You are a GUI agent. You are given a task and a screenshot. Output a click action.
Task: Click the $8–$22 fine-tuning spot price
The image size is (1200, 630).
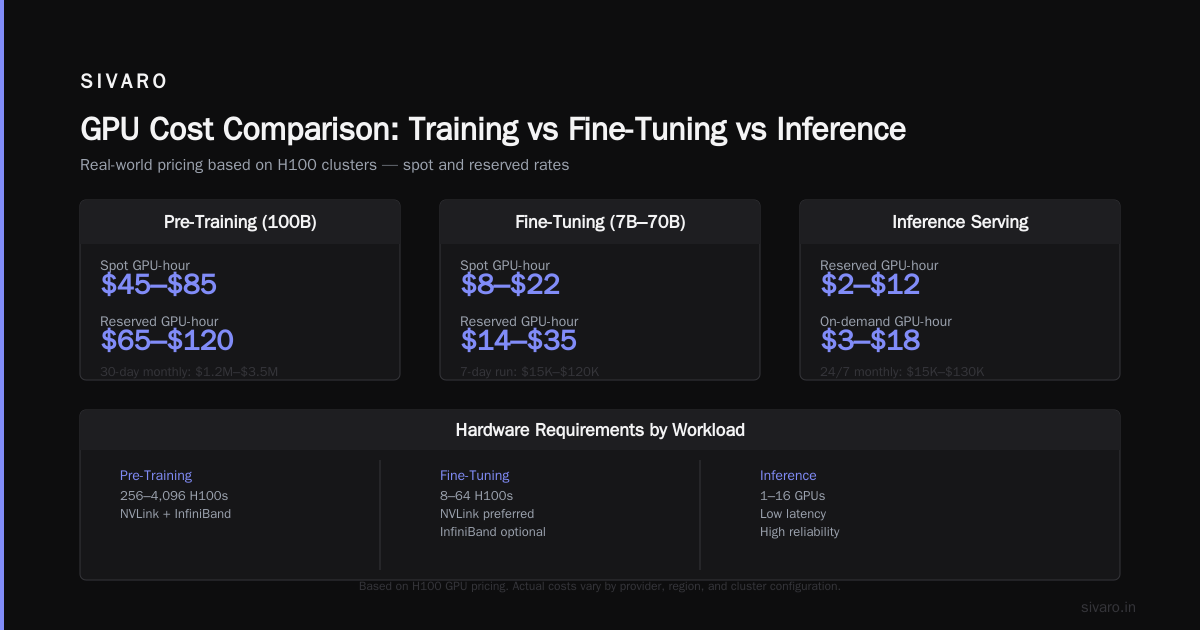click(510, 285)
